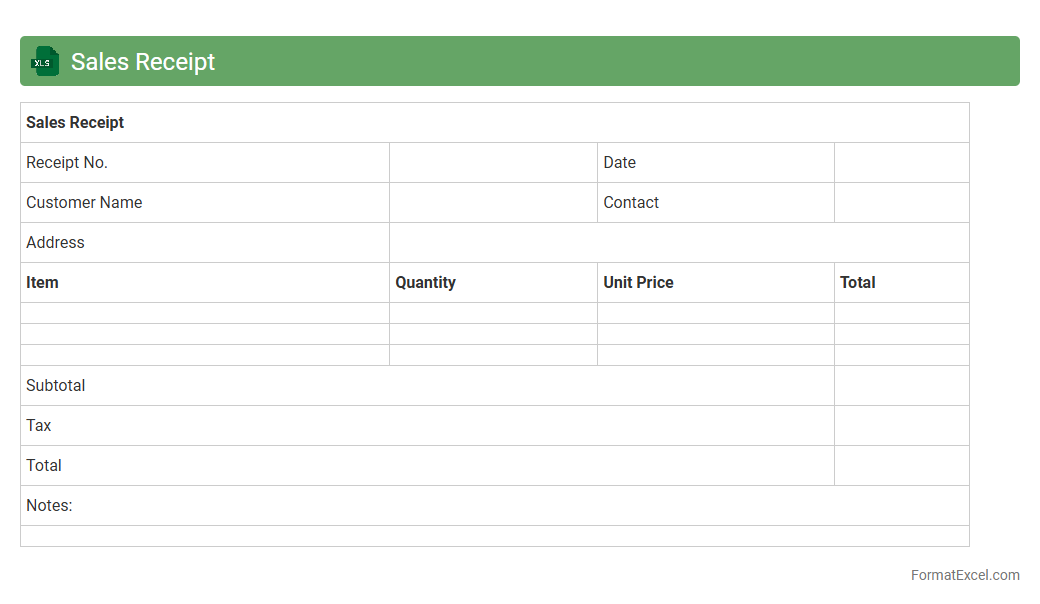
Task: Select the Total column header cell
Action: tap(901, 283)
